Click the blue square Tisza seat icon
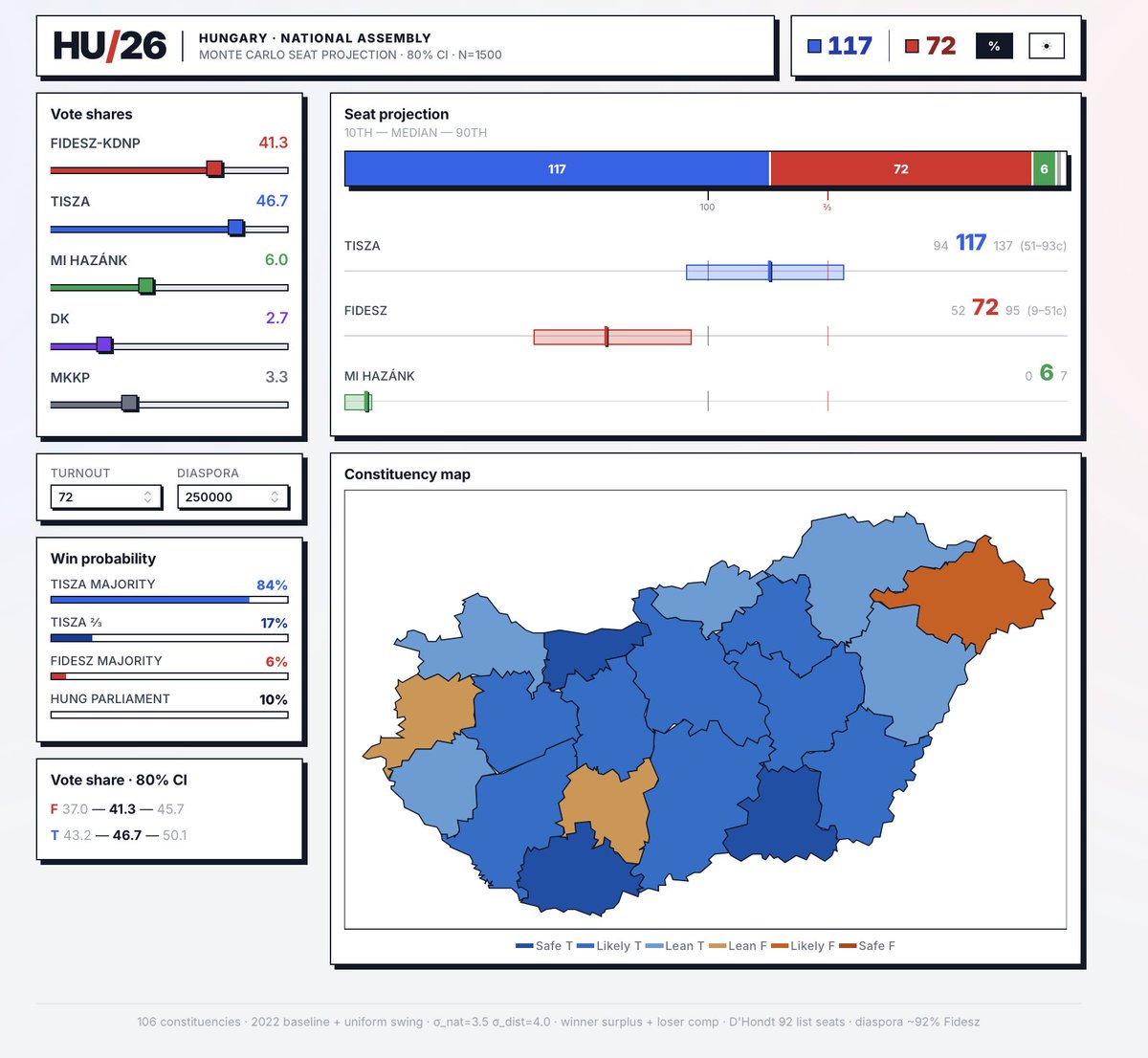The height and width of the screenshot is (1058, 1148). tap(814, 46)
